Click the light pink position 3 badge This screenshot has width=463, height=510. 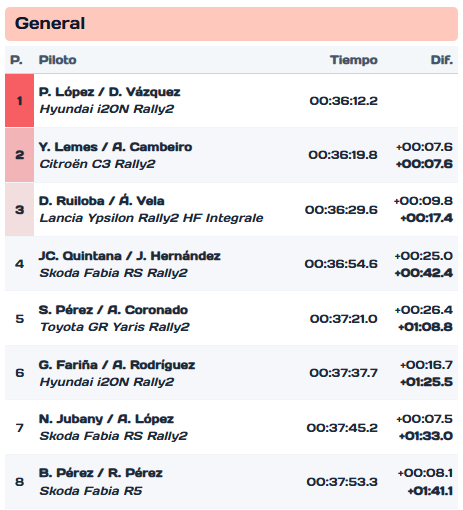click(19, 209)
